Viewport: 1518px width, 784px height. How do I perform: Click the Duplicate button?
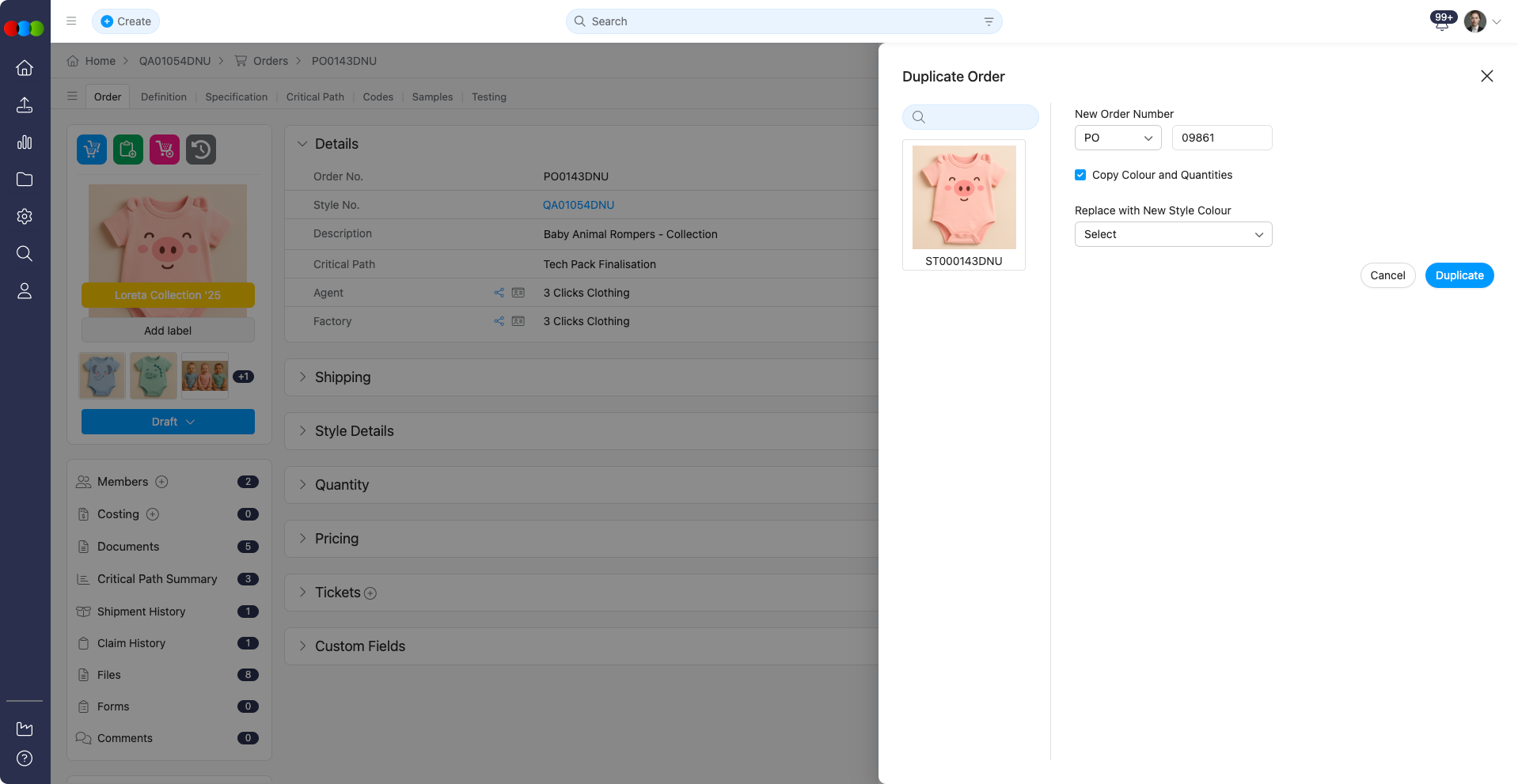[1459, 275]
